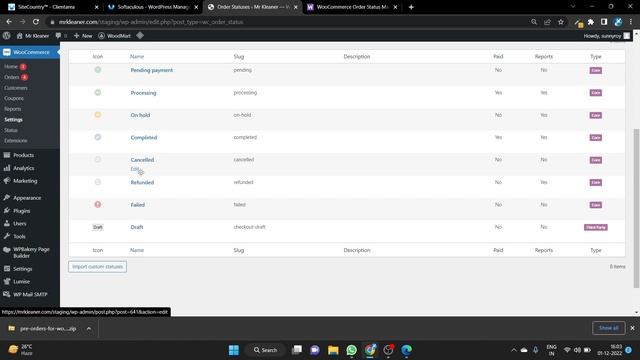Open Extensions under WooCommerce
The height and width of the screenshot is (360, 640).
click(16, 141)
